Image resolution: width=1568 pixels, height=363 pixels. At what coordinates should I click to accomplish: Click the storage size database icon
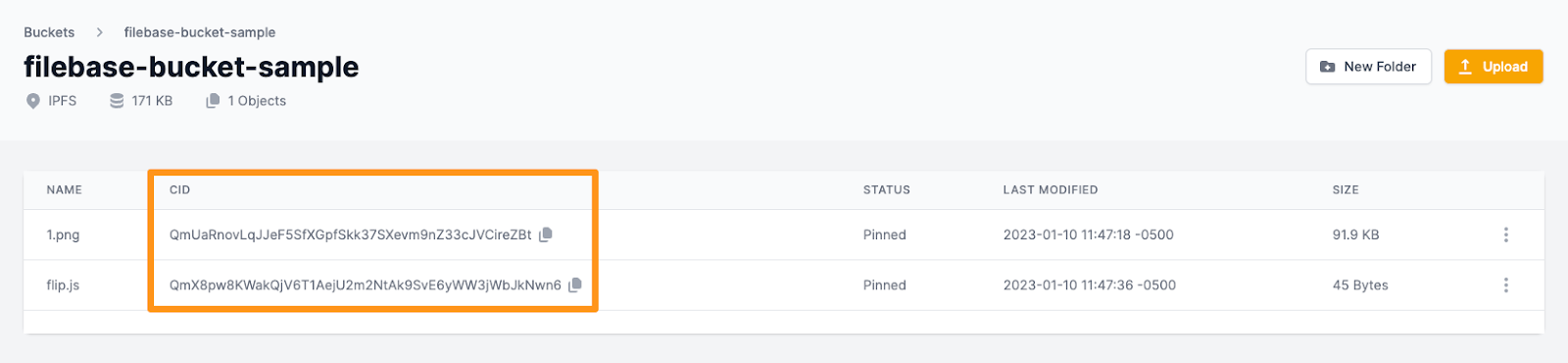[x=117, y=101]
